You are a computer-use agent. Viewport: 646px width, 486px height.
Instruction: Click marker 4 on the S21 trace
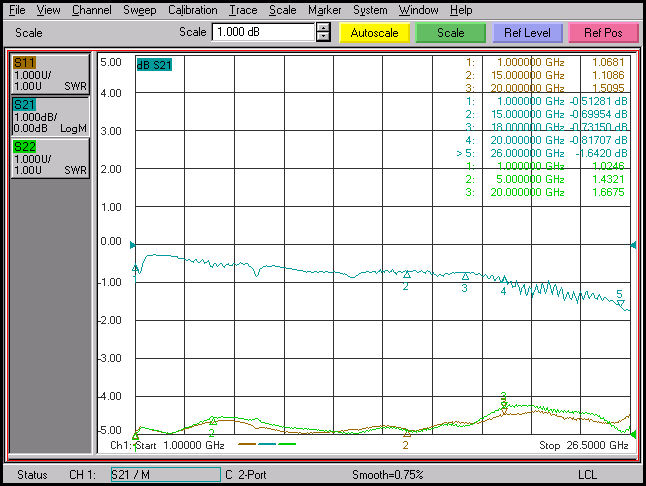504,281
